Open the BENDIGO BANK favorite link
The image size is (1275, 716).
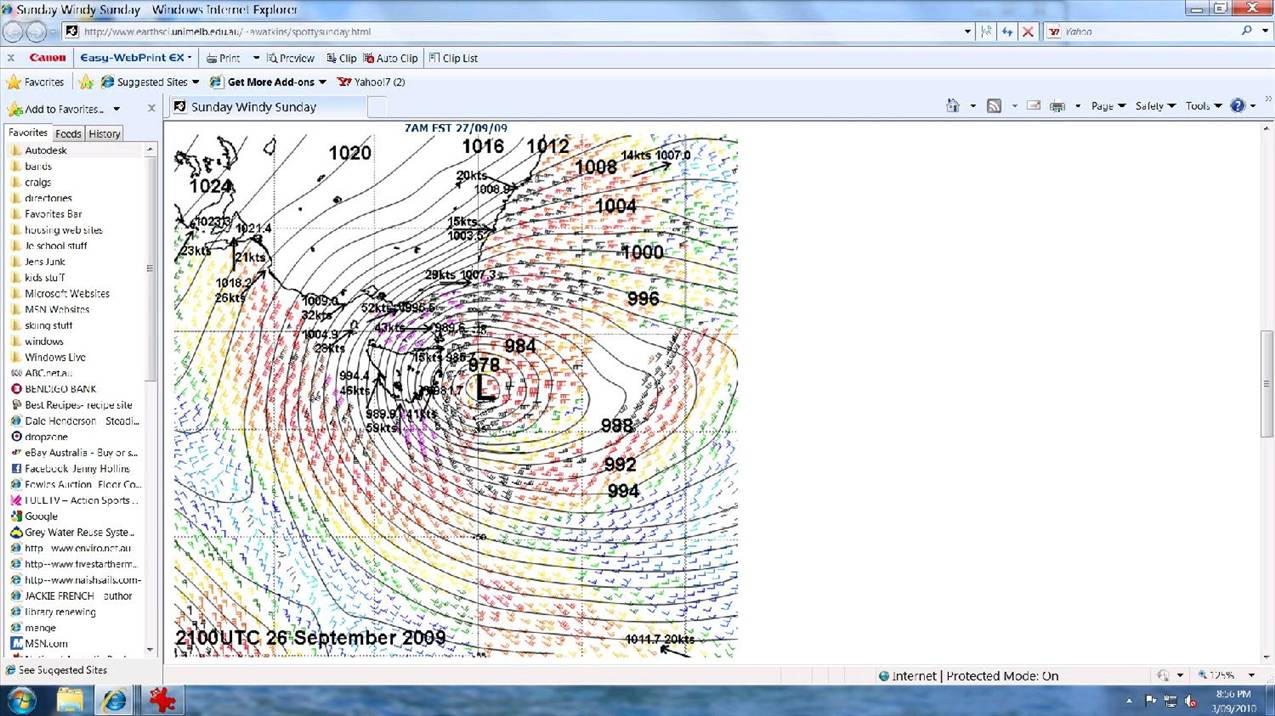coord(60,389)
